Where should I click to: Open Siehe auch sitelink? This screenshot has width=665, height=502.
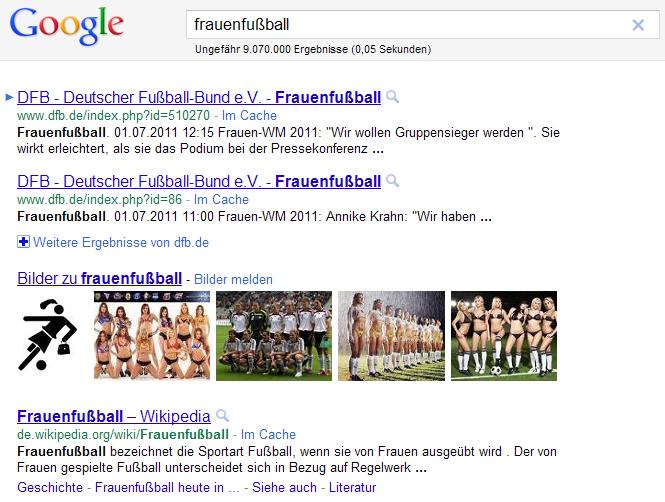[x=284, y=487]
